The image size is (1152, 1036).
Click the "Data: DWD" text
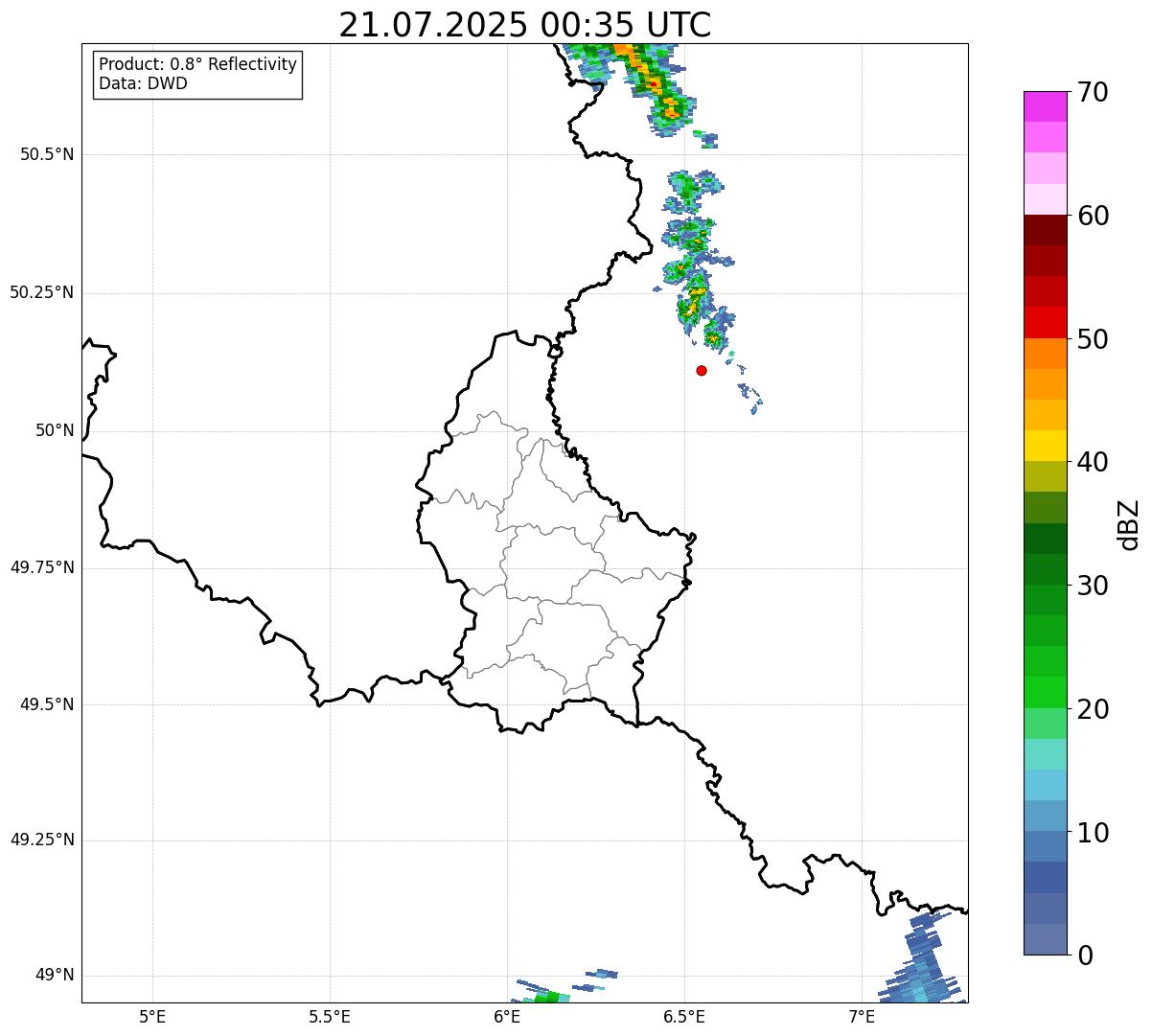[143, 83]
